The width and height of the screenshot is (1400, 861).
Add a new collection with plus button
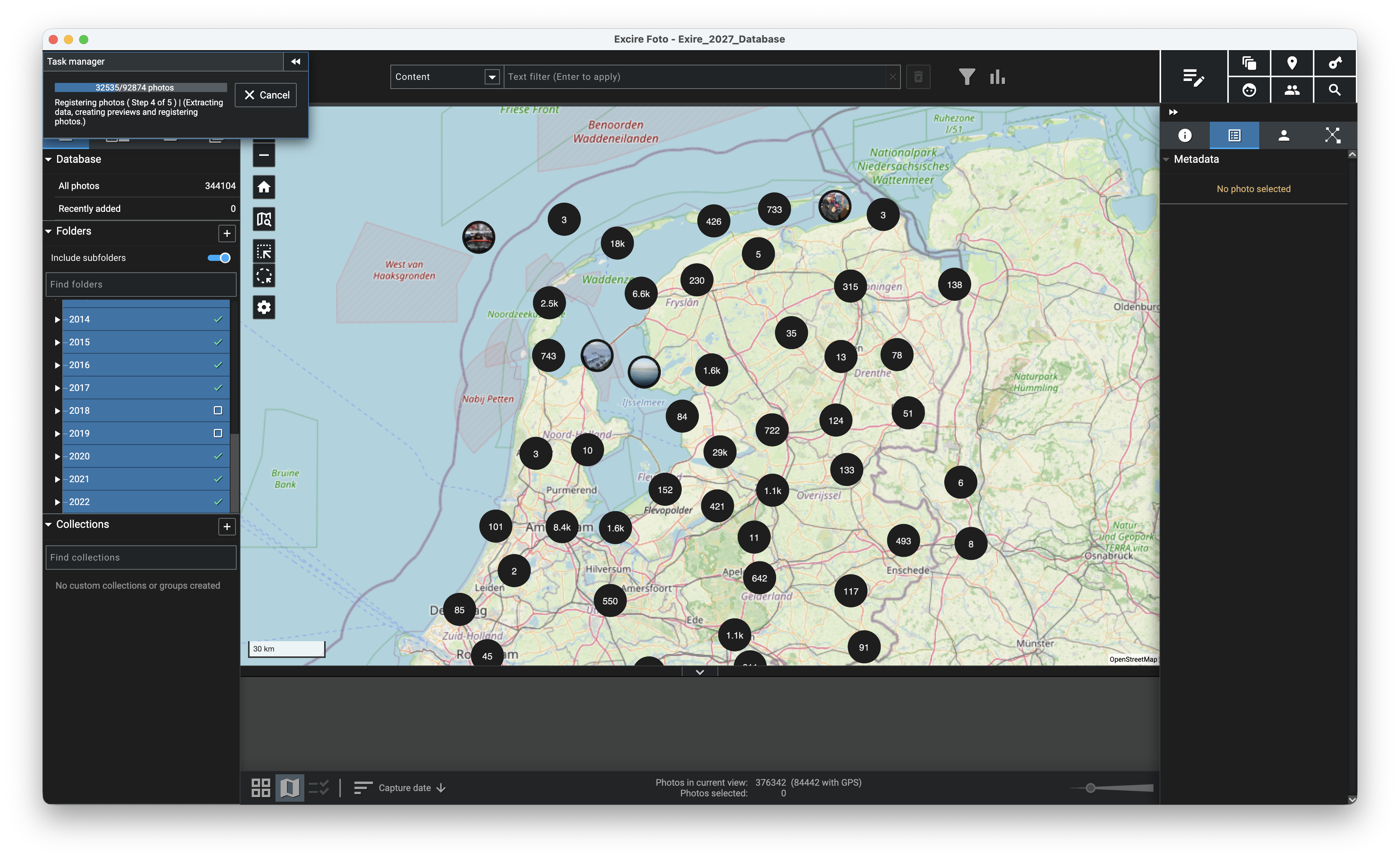tap(227, 527)
